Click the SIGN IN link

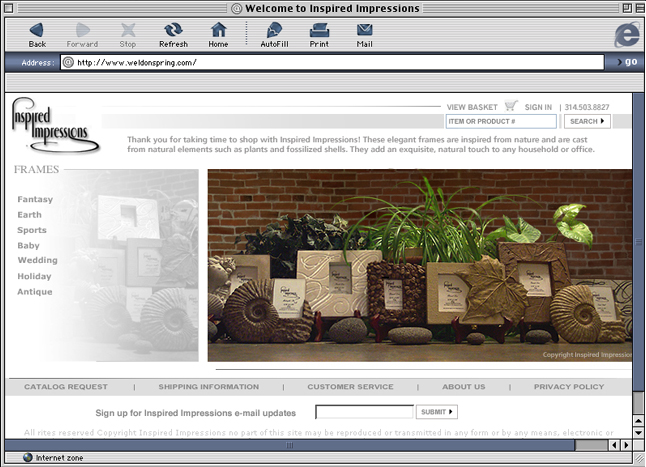click(538, 107)
